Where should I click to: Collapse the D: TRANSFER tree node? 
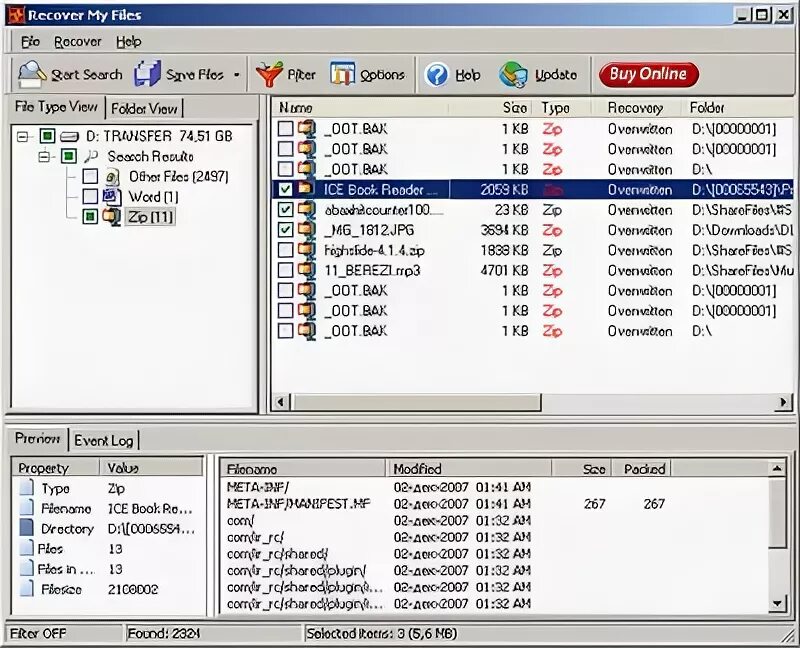coord(20,136)
